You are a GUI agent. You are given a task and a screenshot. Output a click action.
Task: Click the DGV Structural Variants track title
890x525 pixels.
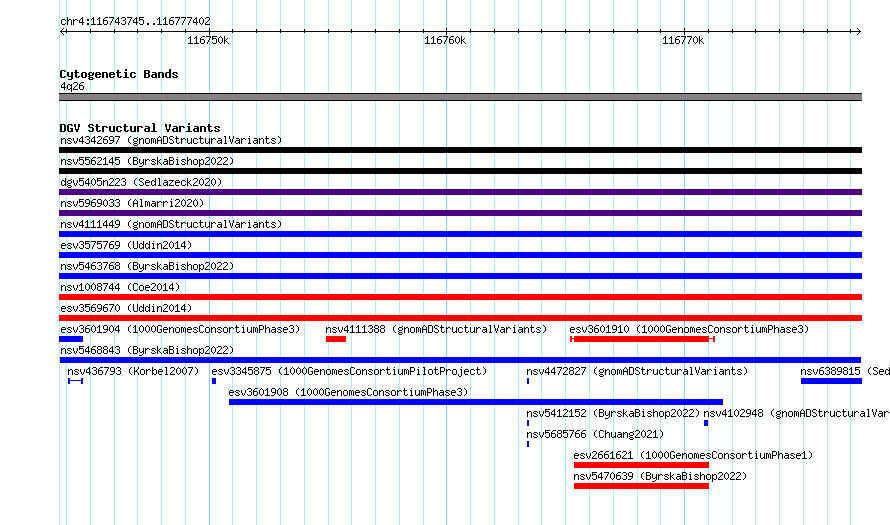point(140,128)
